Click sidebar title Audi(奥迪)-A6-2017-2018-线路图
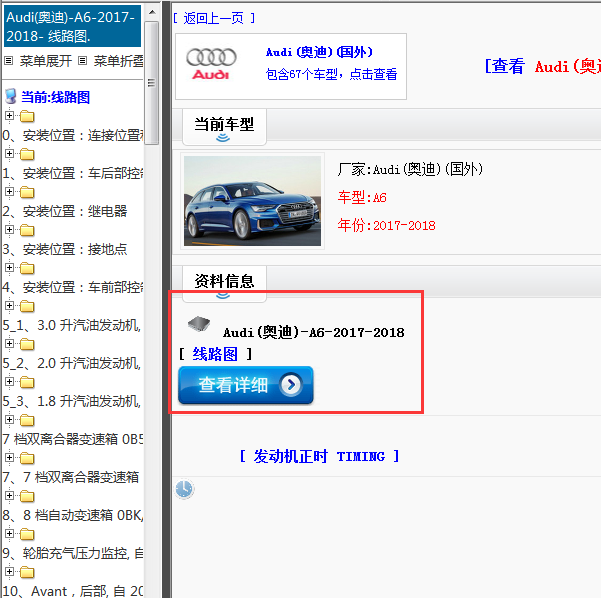This screenshot has height=598, width=601. pyautogui.click(x=72, y=26)
